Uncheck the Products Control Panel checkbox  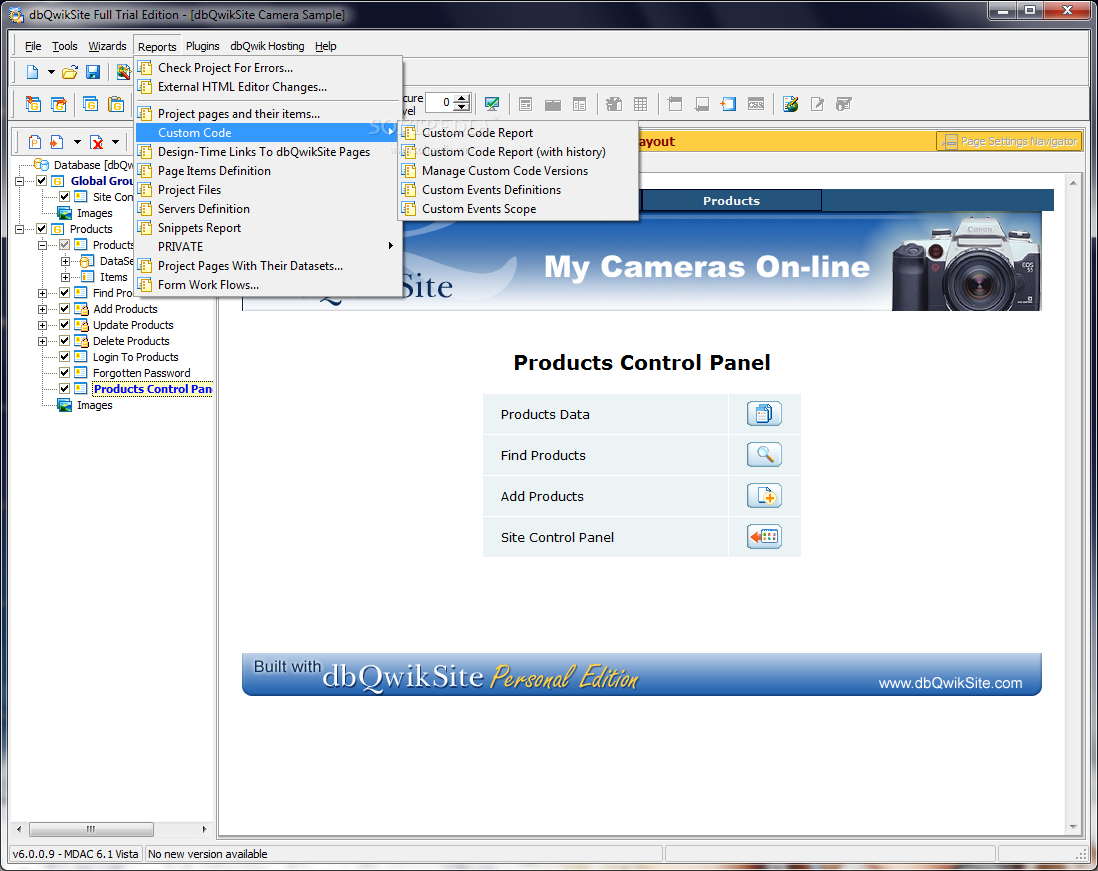pyautogui.click(x=64, y=389)
